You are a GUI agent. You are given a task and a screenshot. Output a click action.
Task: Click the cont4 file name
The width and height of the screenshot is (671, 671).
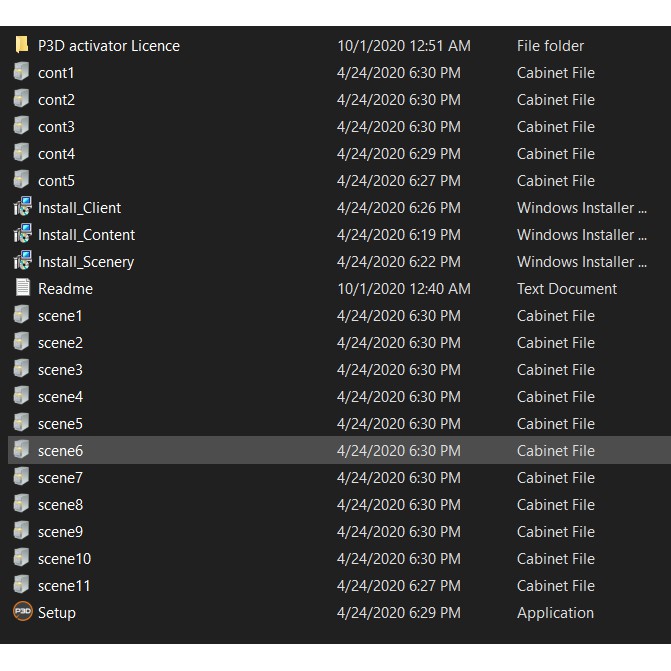coord(56,154)
